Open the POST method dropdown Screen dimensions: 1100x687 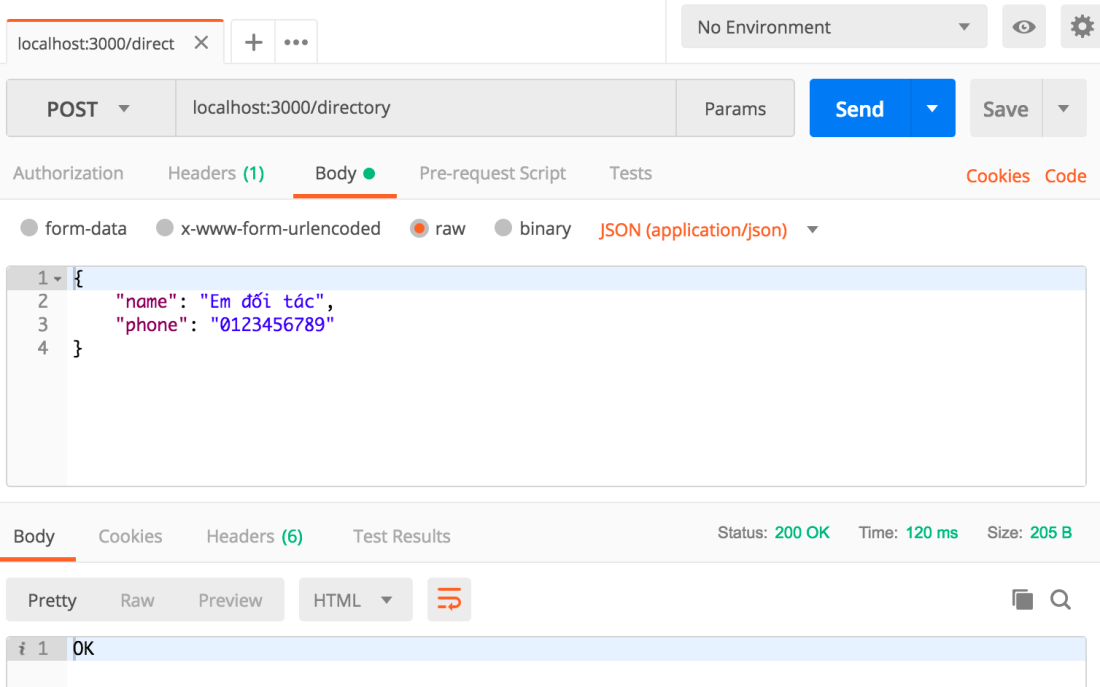coord(89,109)
